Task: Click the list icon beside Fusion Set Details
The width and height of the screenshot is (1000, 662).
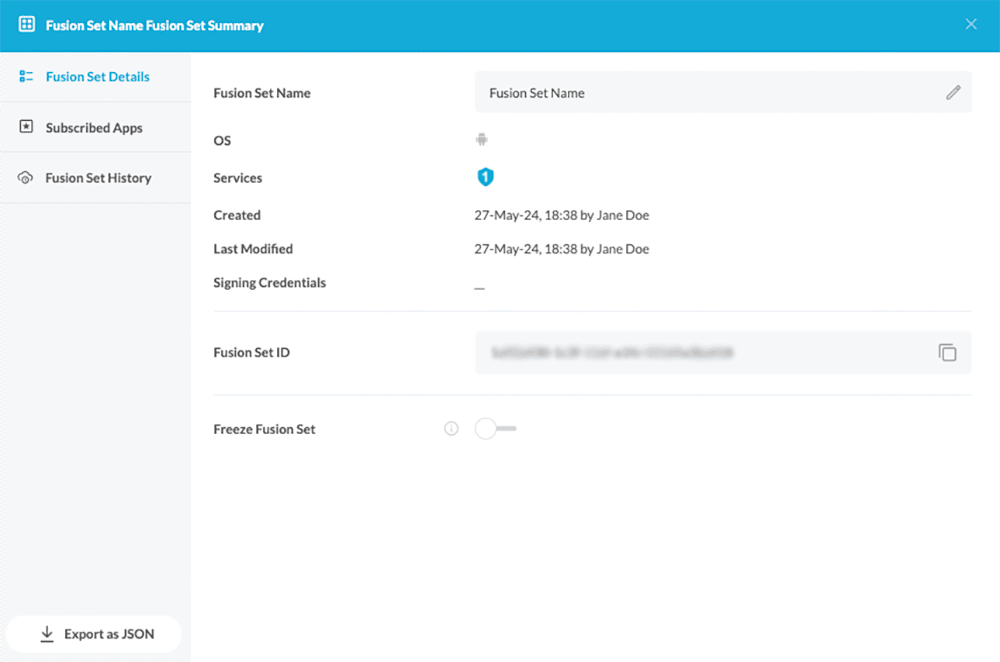Action: 26,77
